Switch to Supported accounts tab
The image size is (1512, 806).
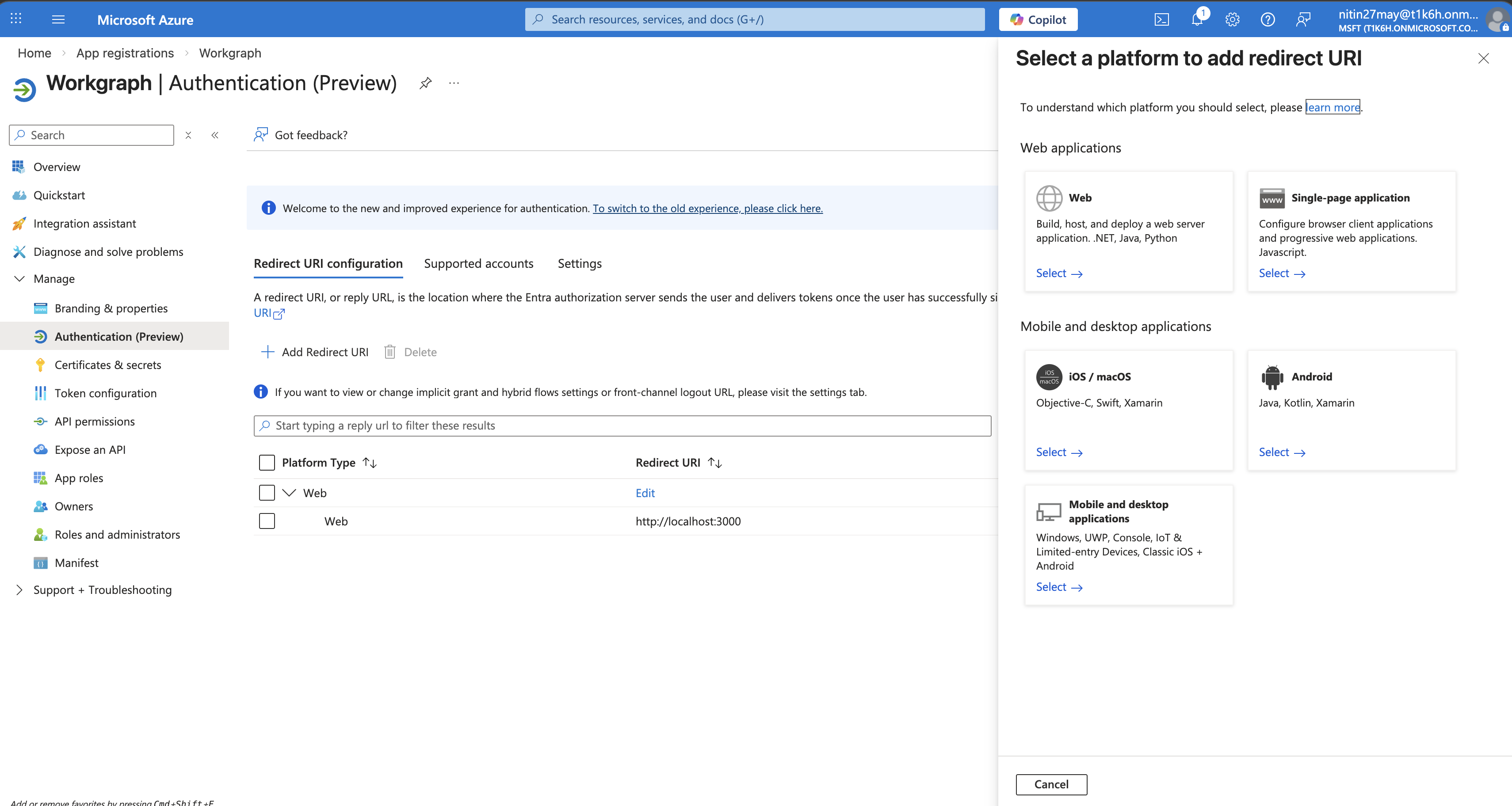(x=478, y=263)
